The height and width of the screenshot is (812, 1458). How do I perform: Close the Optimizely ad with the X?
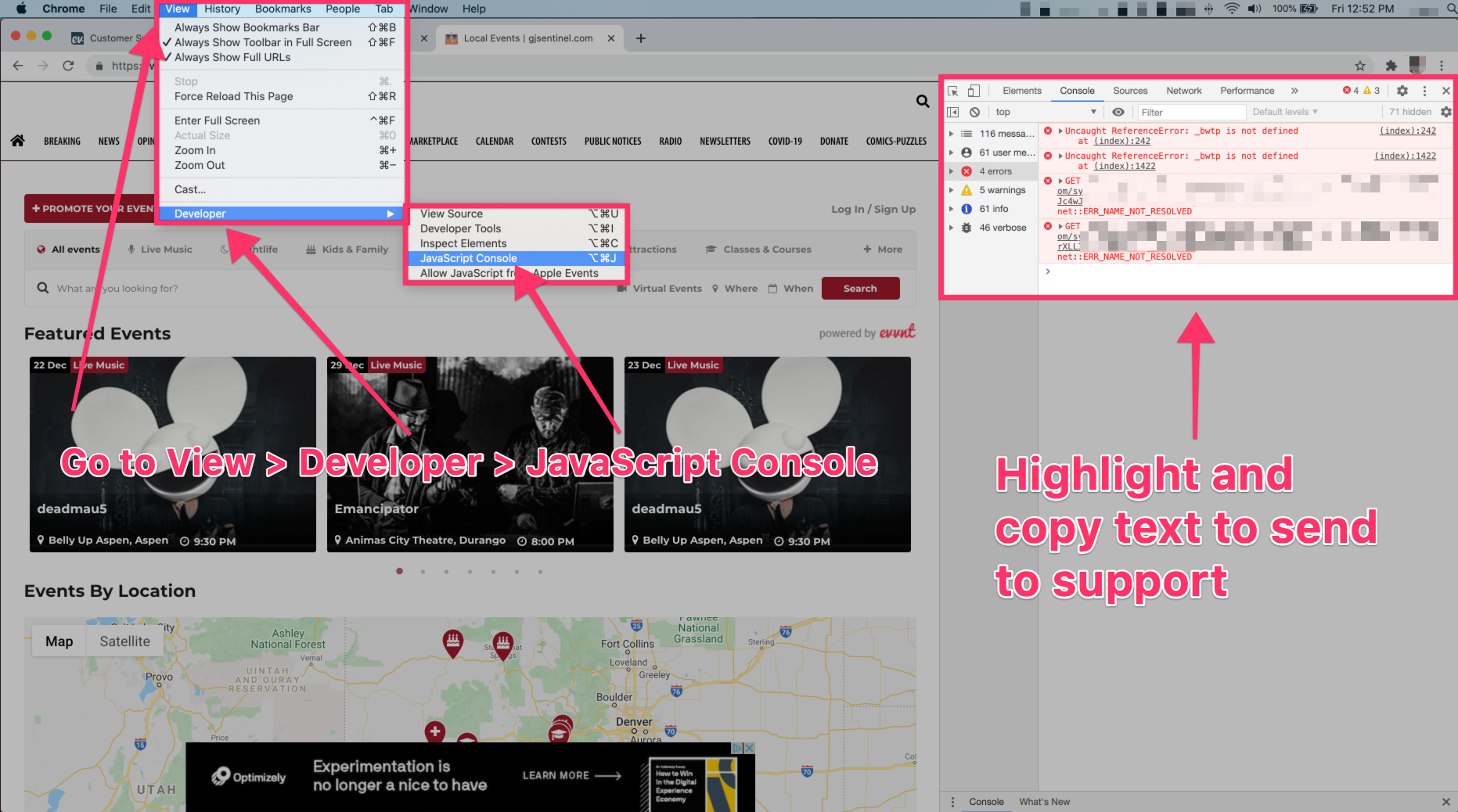coord(749,748)
